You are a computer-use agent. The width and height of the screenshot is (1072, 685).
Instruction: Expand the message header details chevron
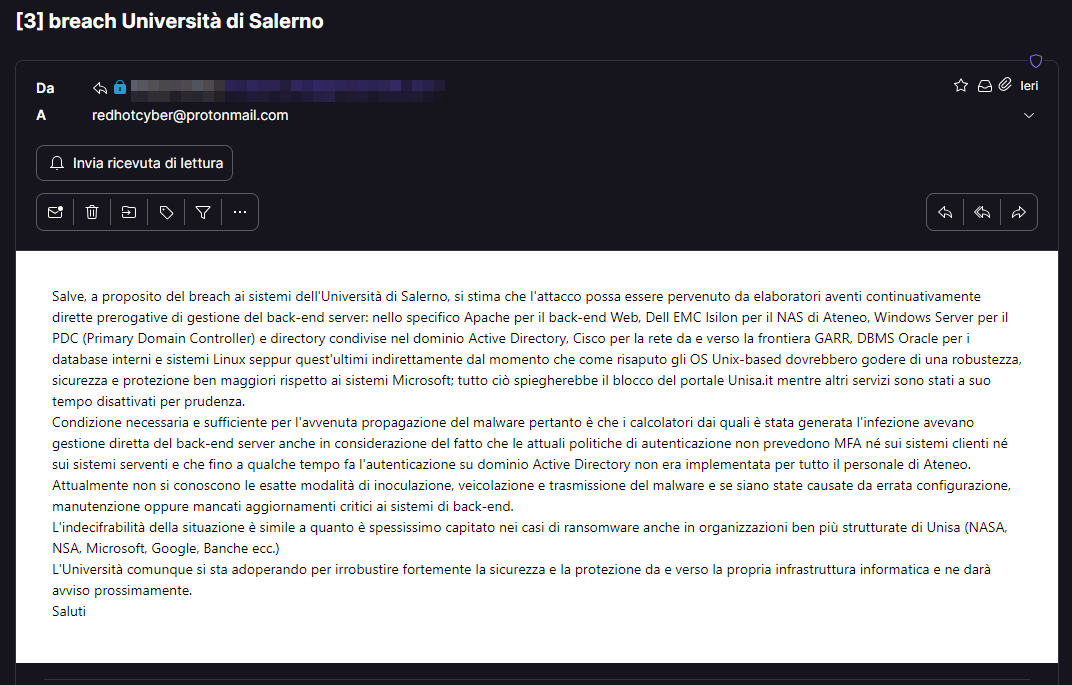pos(1029,116)
